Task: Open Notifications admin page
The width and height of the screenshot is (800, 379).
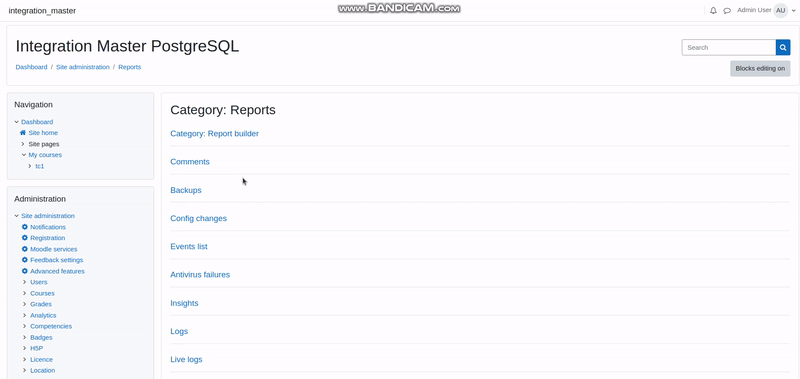Action: (48, 227)
